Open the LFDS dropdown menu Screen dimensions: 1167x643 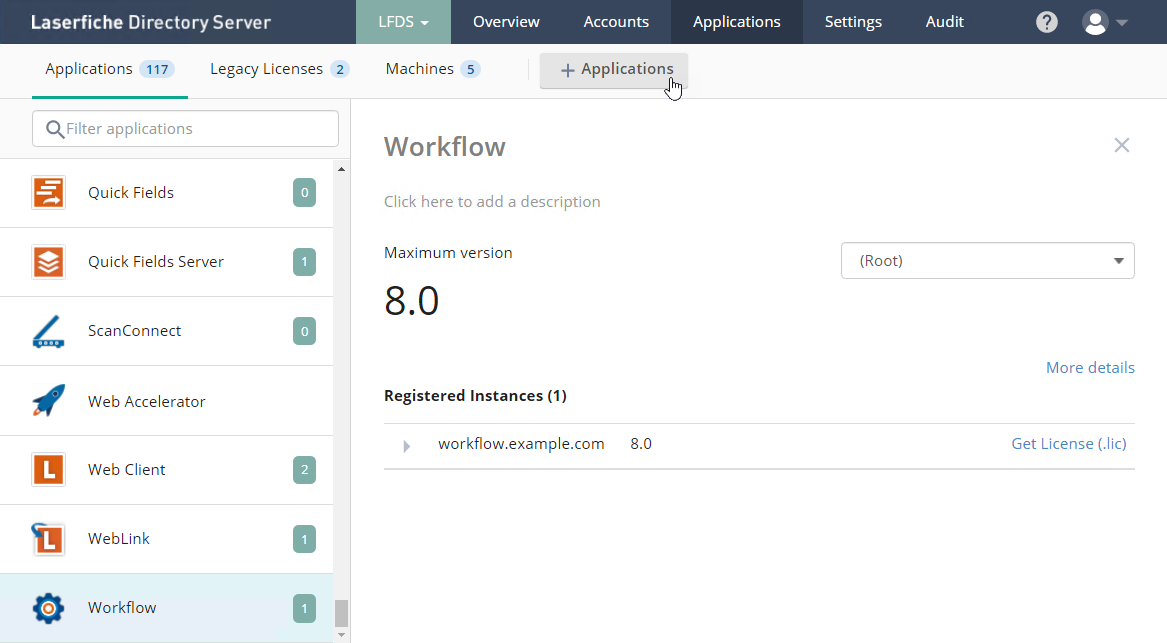[x=403, y=22]
